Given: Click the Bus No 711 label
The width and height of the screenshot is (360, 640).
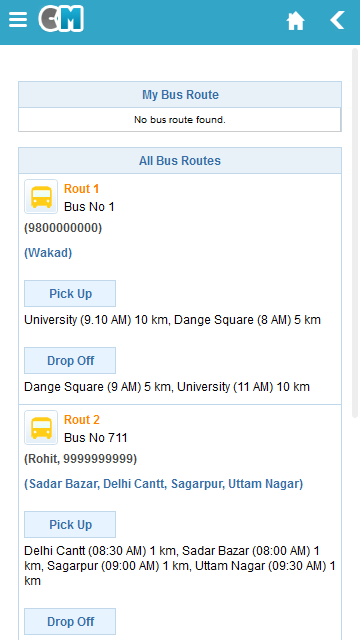Looking at the screenshot, I should pos(96,438).
